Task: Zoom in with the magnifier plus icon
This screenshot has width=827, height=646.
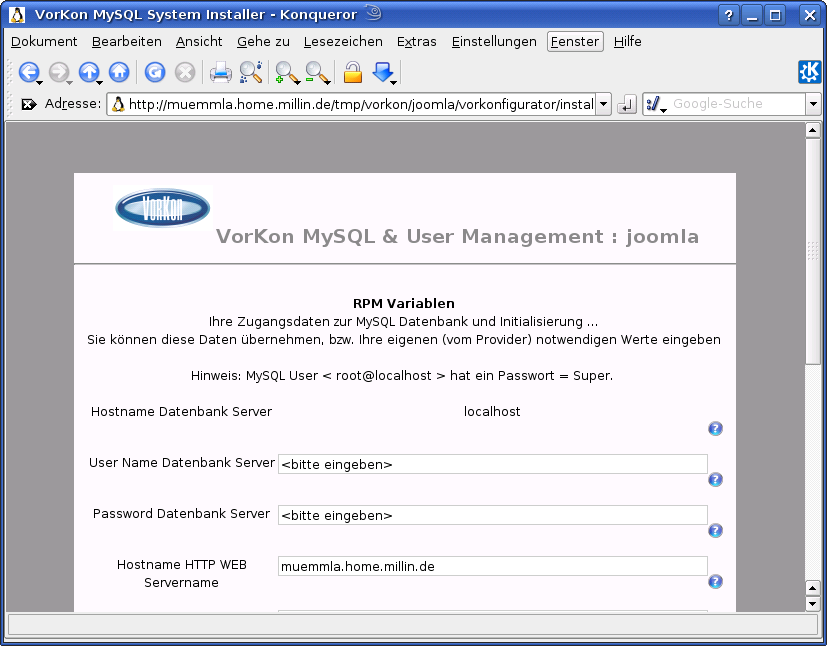Action: pos(287,72)
